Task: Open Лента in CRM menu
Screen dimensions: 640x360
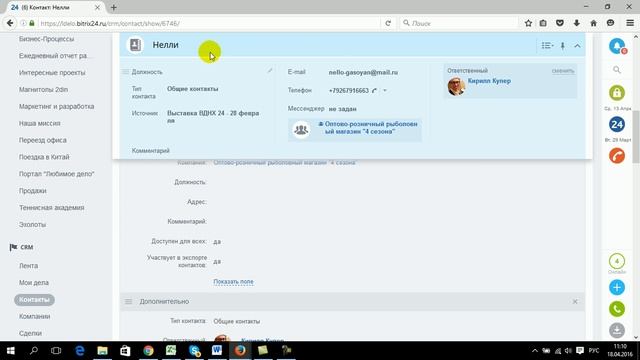Action: 28,266
